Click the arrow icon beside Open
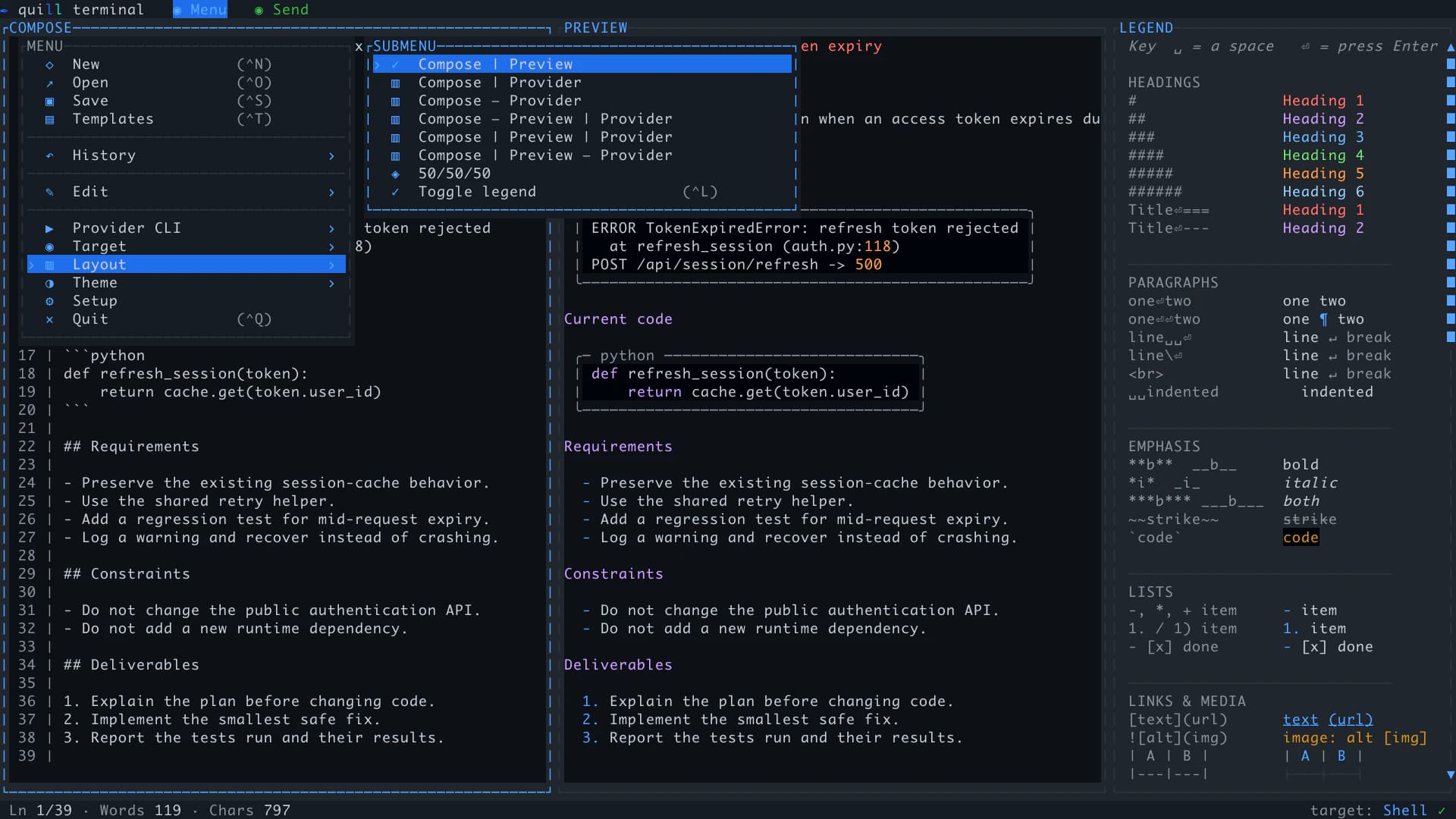The image size is (1456, 819). pyautogui.click(x=49, y=83)
